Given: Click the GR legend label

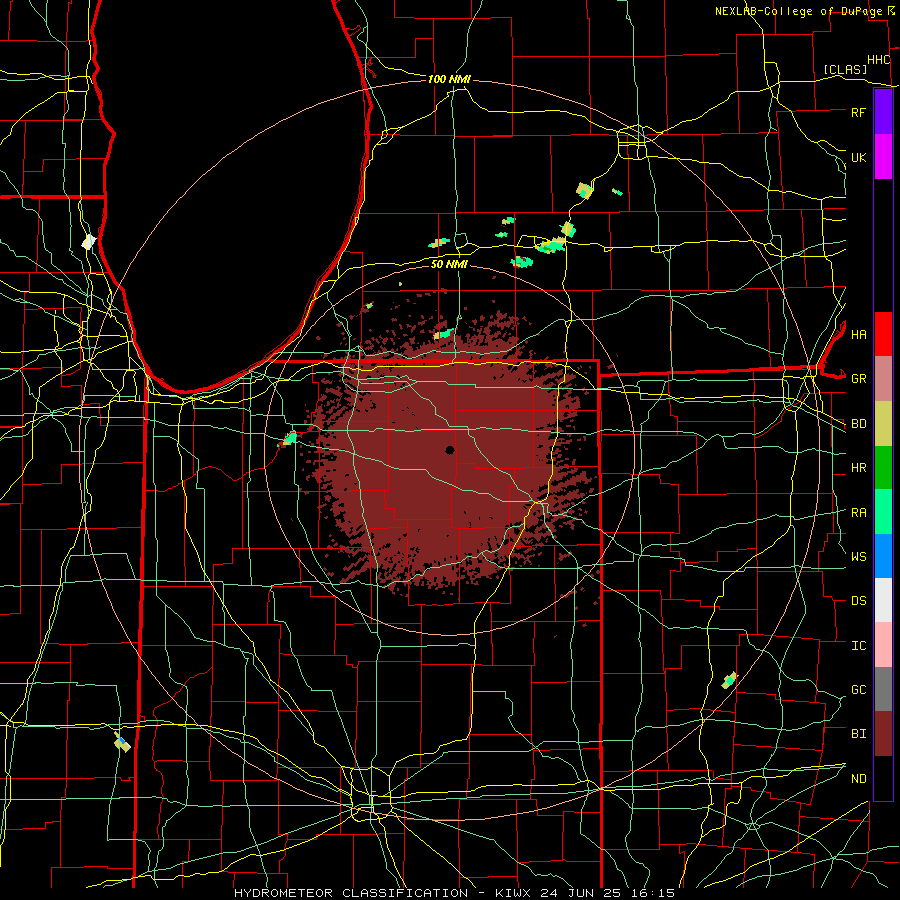Looking at the screenshot, I should pyautogui.click(x=858, y=379).
